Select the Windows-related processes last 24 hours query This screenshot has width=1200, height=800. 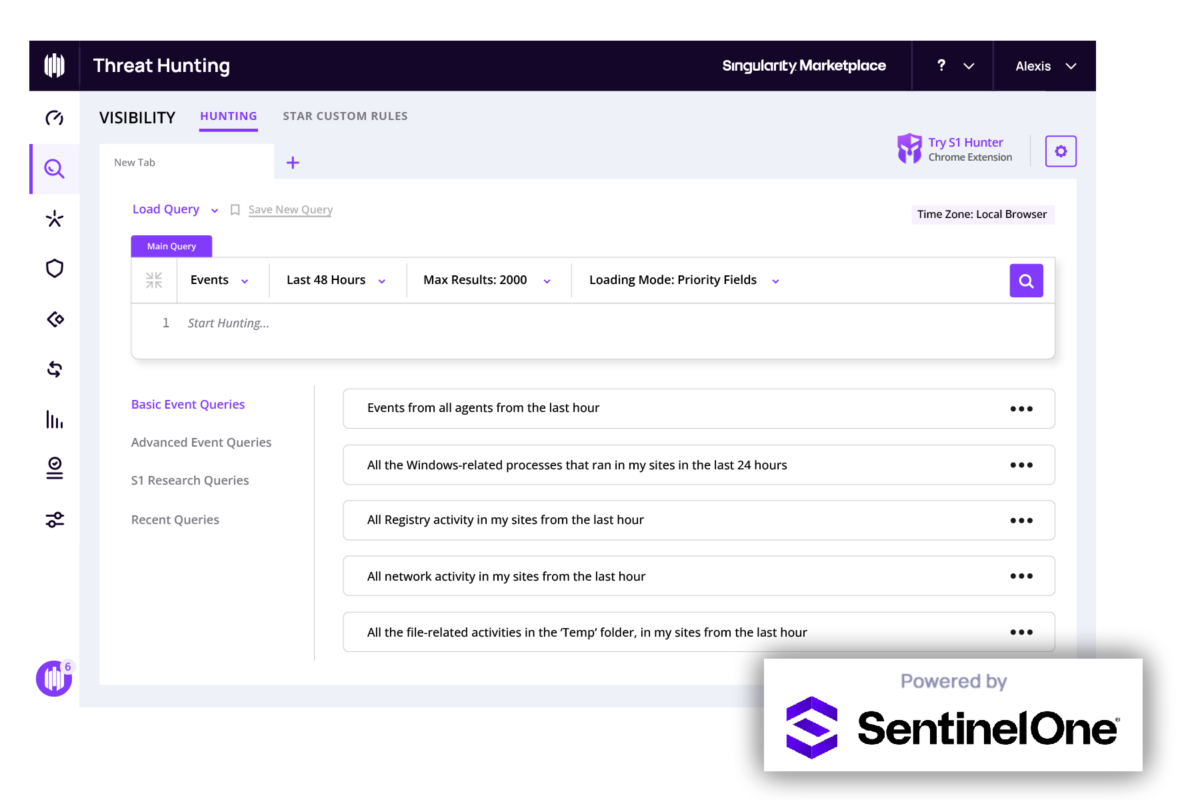pos(698,465)
